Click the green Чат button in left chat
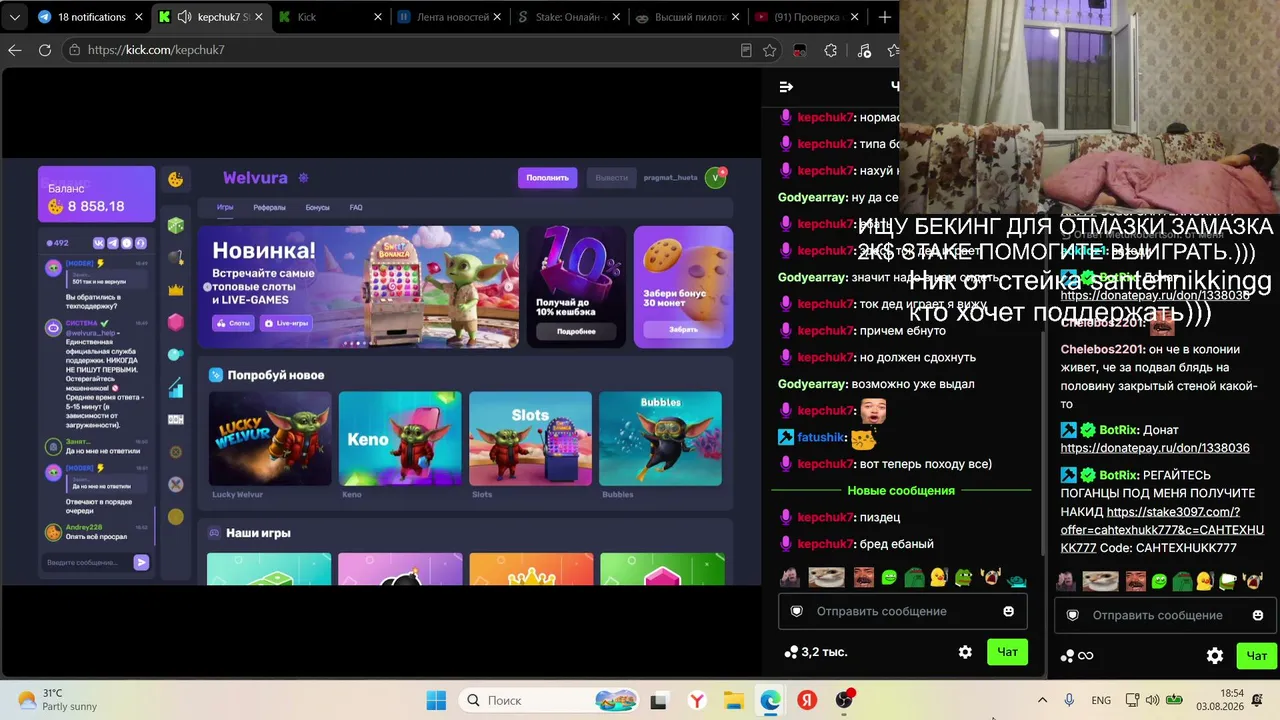1280x720 pixels. point(1007,652)
